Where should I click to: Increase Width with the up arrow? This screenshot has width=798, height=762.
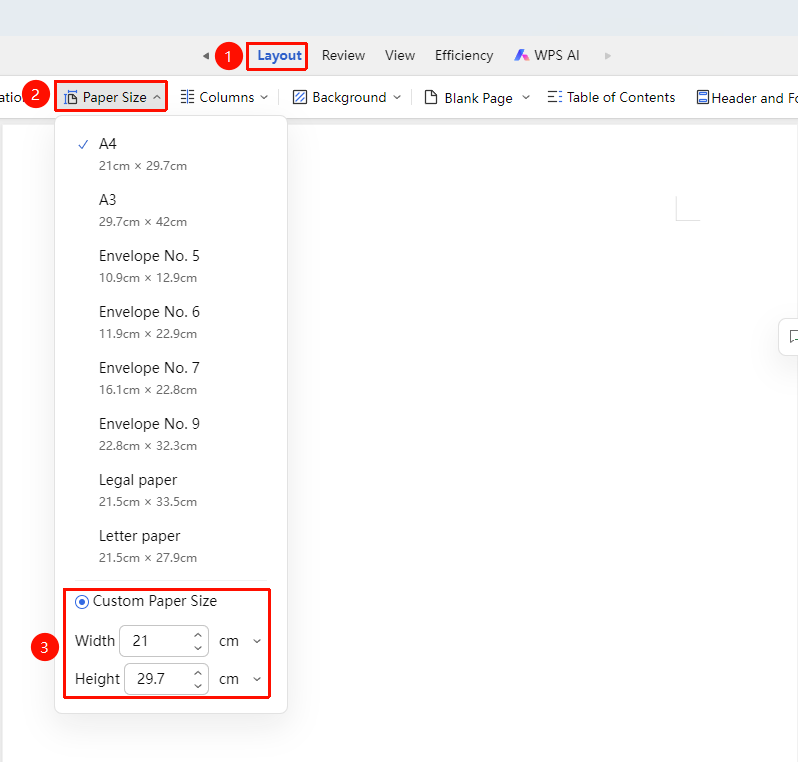(x=198, y=634)
